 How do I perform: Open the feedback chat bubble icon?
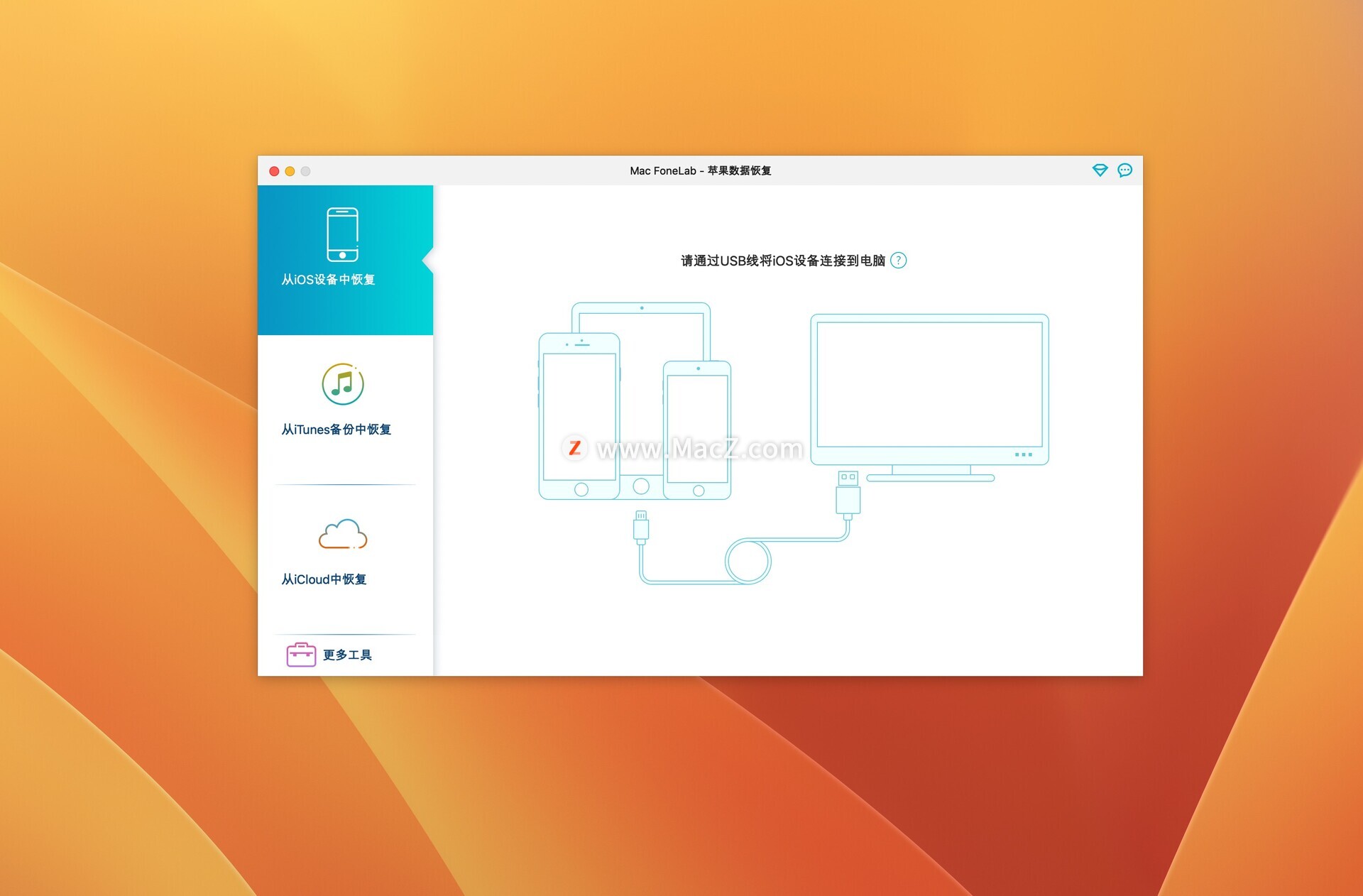(x=1124, y=170)
